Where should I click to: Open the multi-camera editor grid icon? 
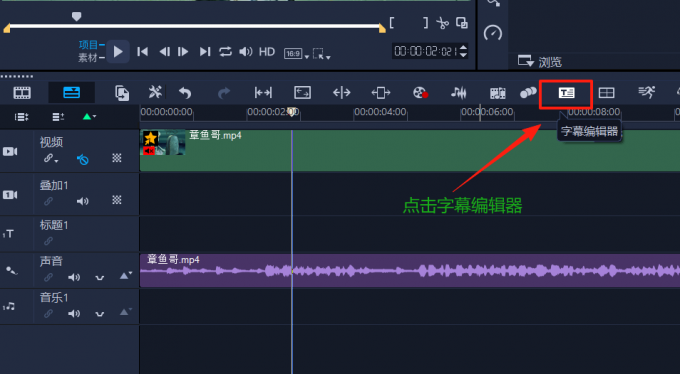[606, 92]
